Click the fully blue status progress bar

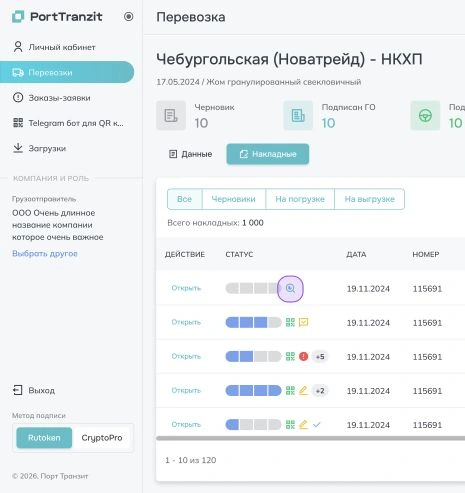[254, 390]
